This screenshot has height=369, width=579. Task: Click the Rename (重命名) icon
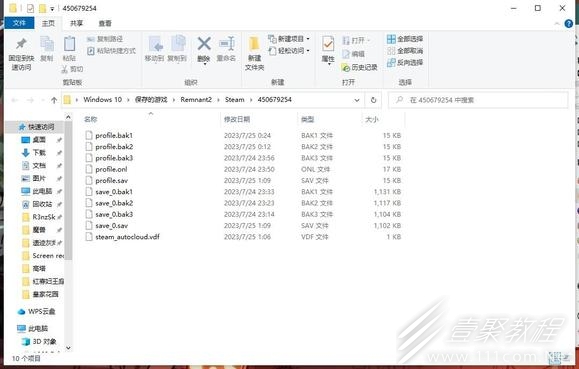[x=226, y=44]
